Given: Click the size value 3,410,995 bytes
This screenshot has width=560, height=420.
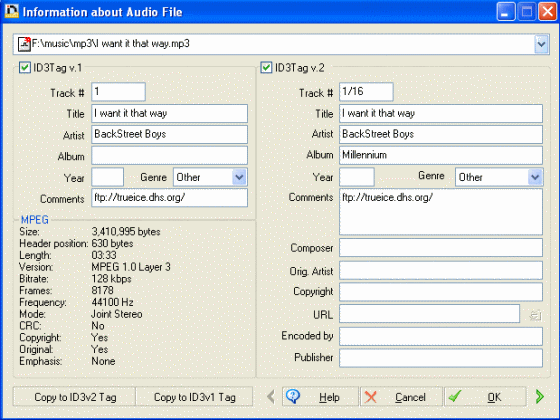Looking at the screenshot, I should pyautogui.click(x=126, y=232).
